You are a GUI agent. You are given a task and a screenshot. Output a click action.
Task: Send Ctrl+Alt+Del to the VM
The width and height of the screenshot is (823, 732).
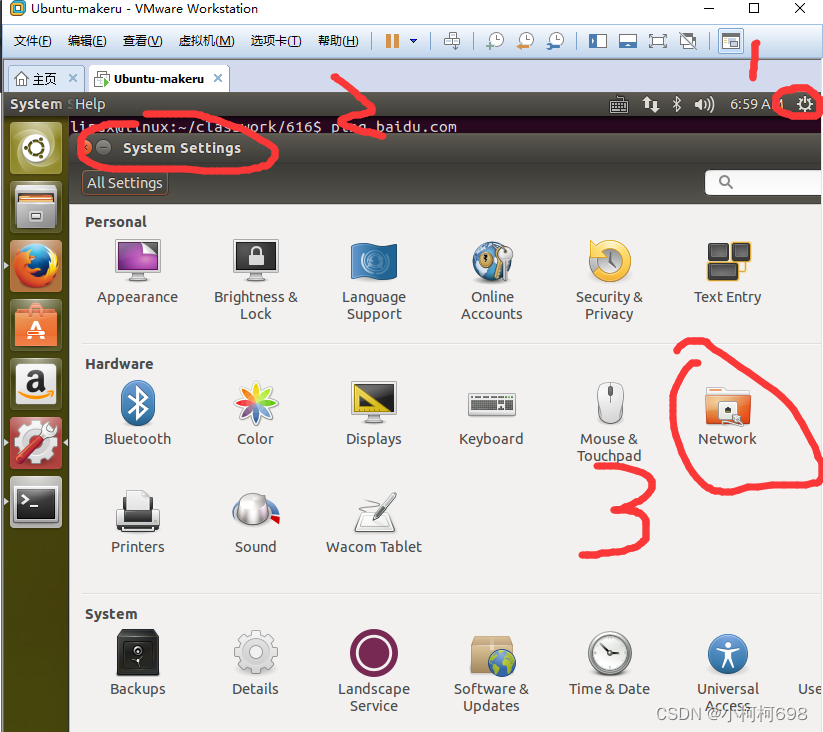tap(452, 41)
